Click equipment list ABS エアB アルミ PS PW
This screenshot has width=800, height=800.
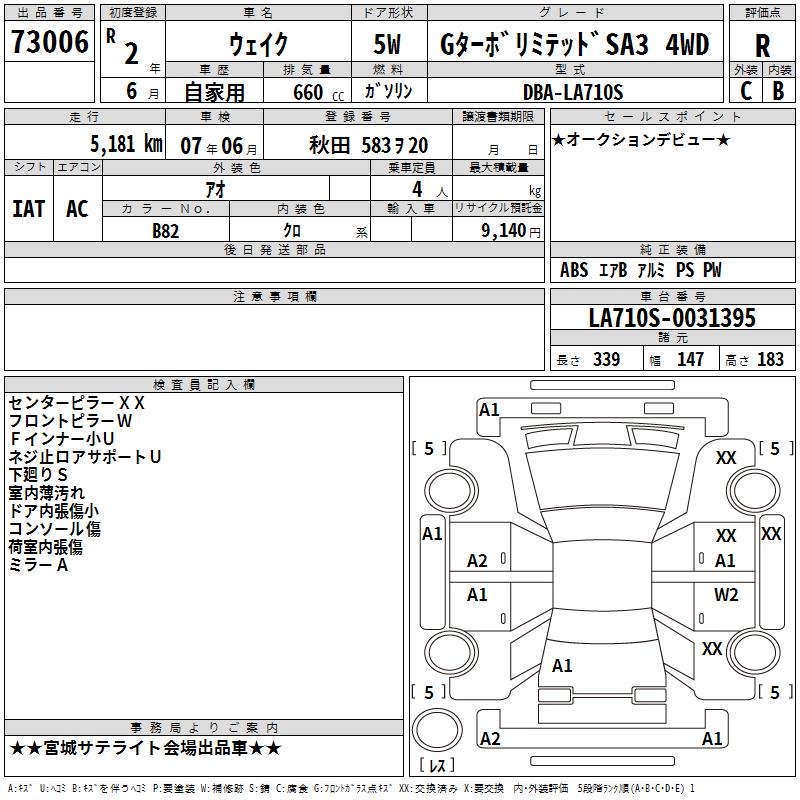pos(640,270)
